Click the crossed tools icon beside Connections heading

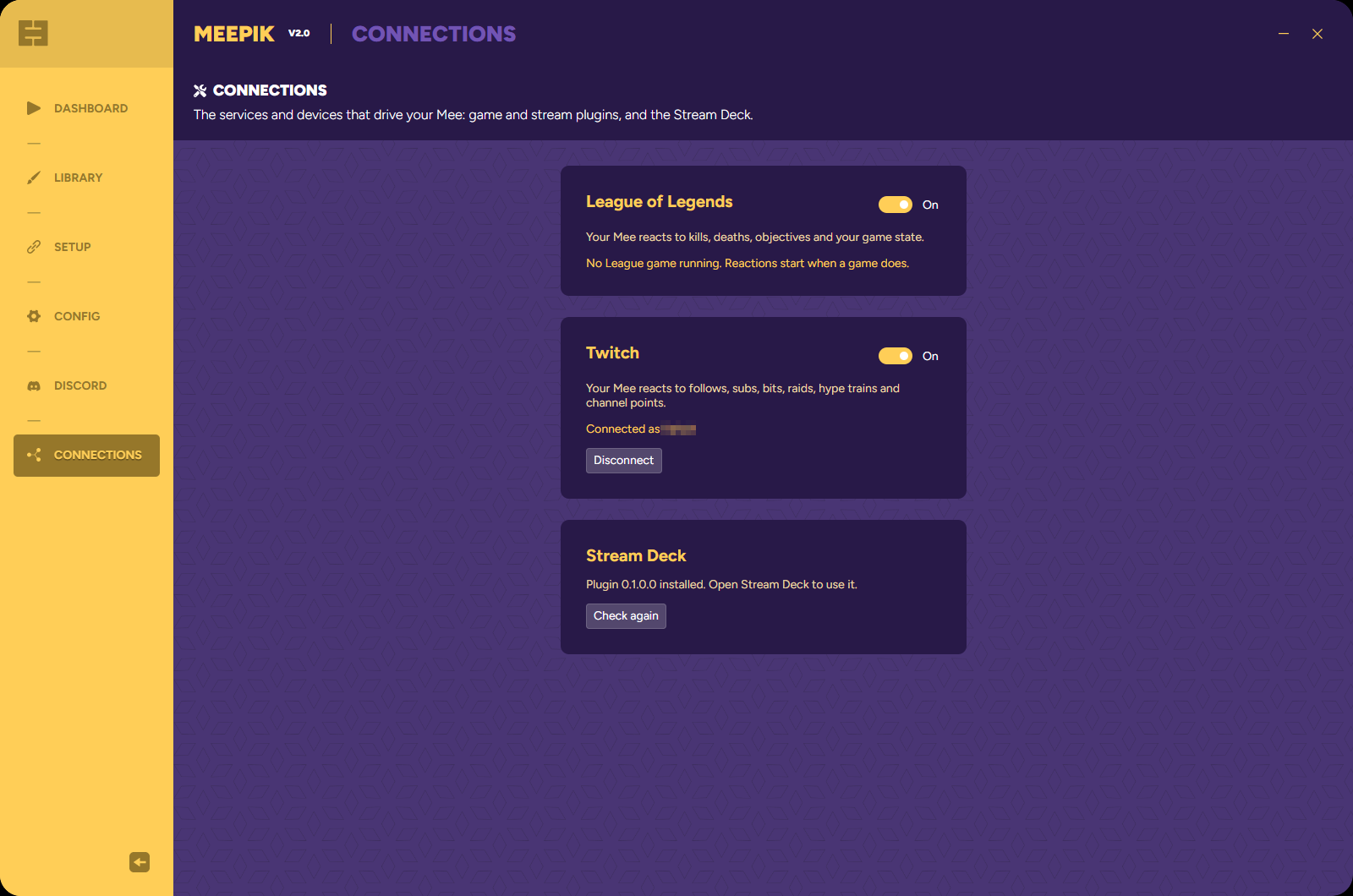(x=200, y=90)
